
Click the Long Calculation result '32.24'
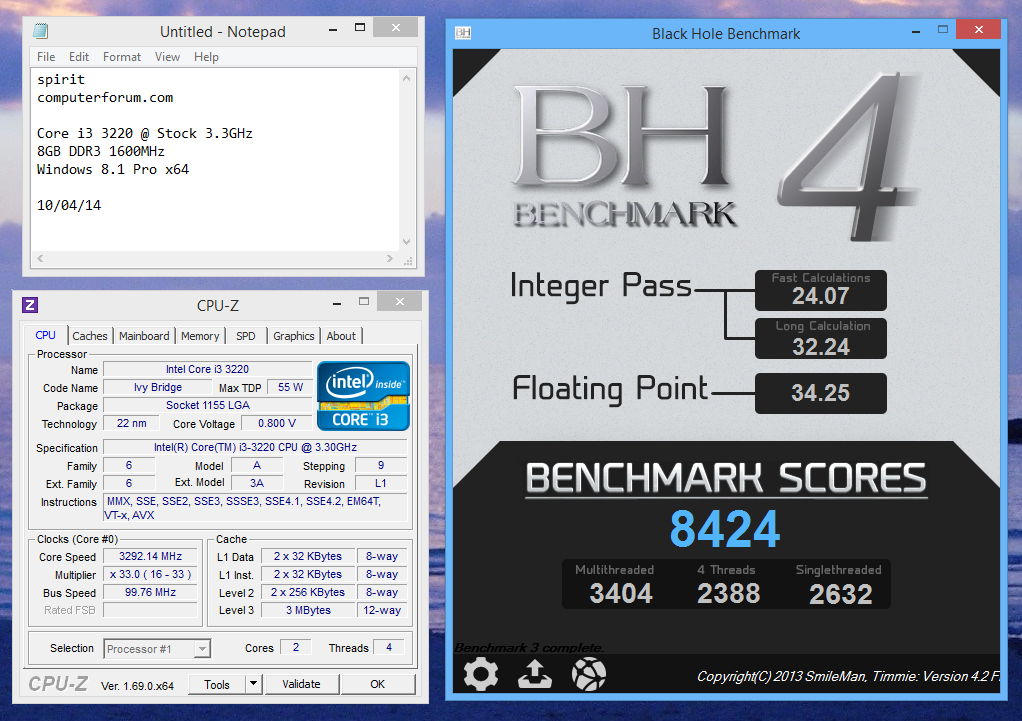point(821,347)
